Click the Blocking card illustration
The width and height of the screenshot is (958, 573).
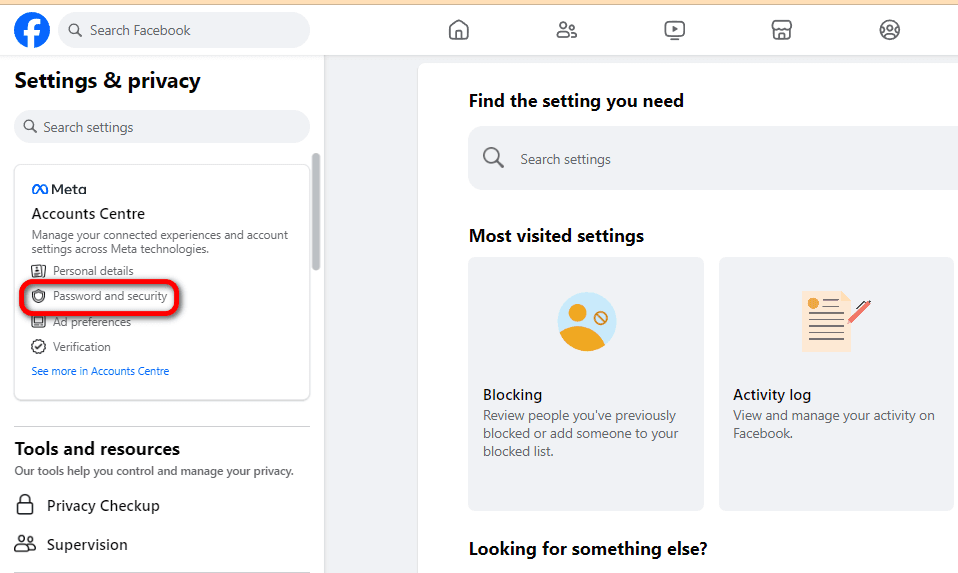(x=587, y=321)
